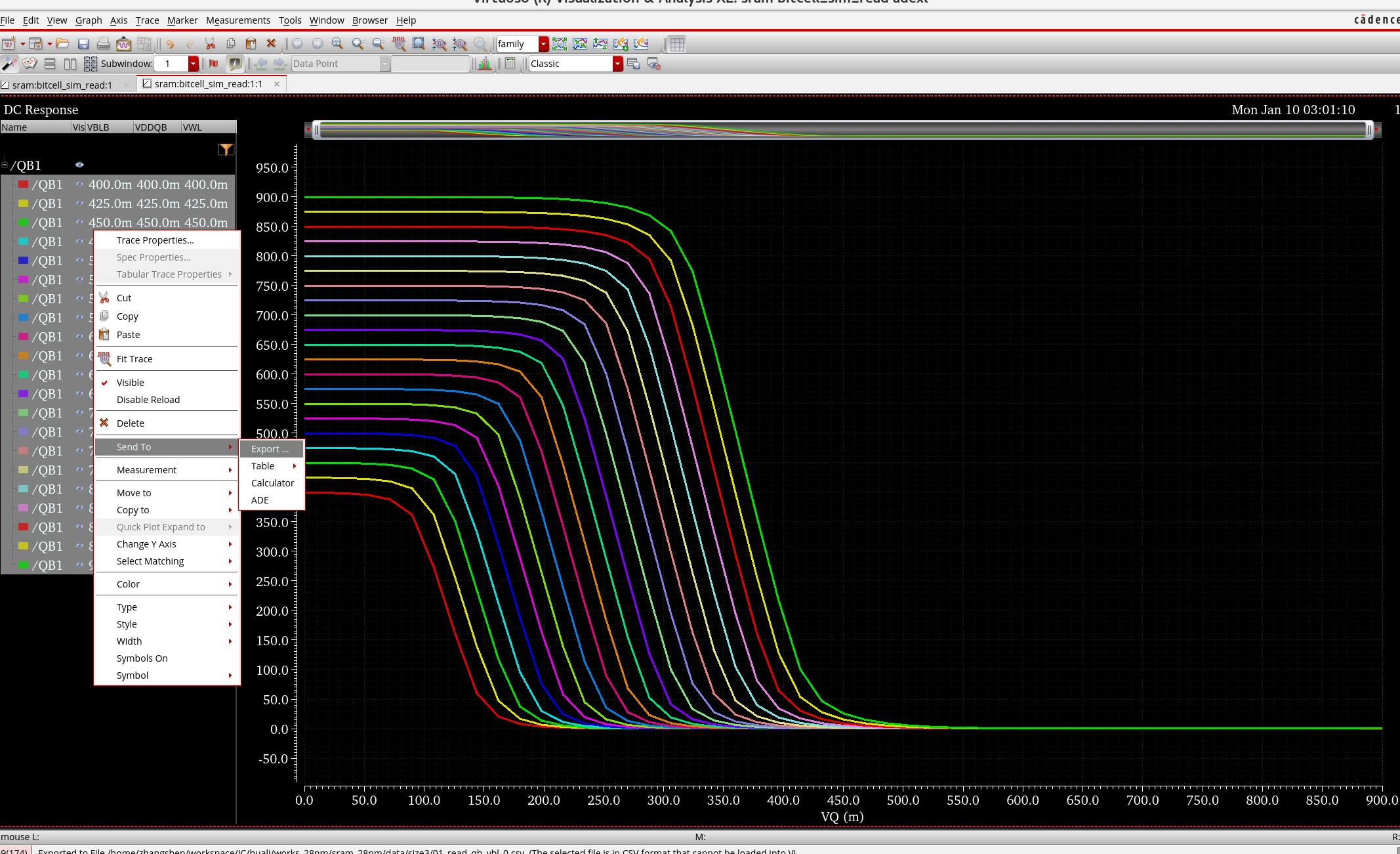Drag the horizontal scrollbar at plot top
The width and height of the screenshot is (1400, 854).
pos(843,130)
